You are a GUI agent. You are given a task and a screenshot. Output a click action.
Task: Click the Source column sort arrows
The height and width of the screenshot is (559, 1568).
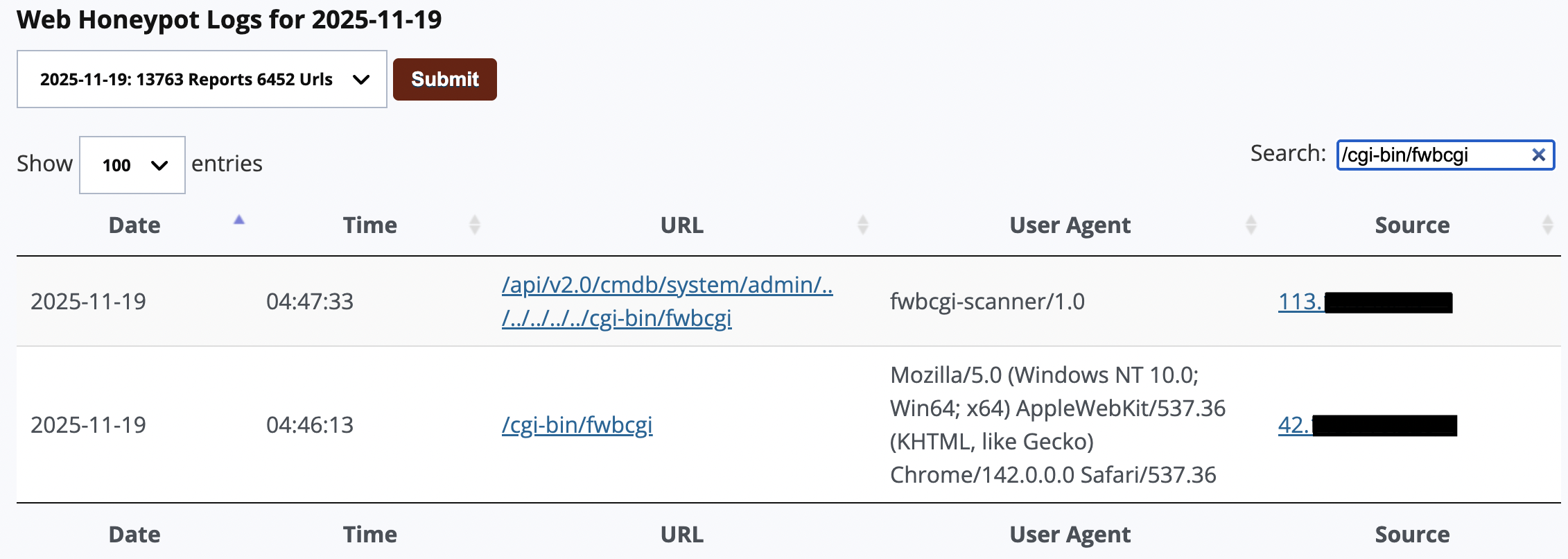pos(1547,225)
